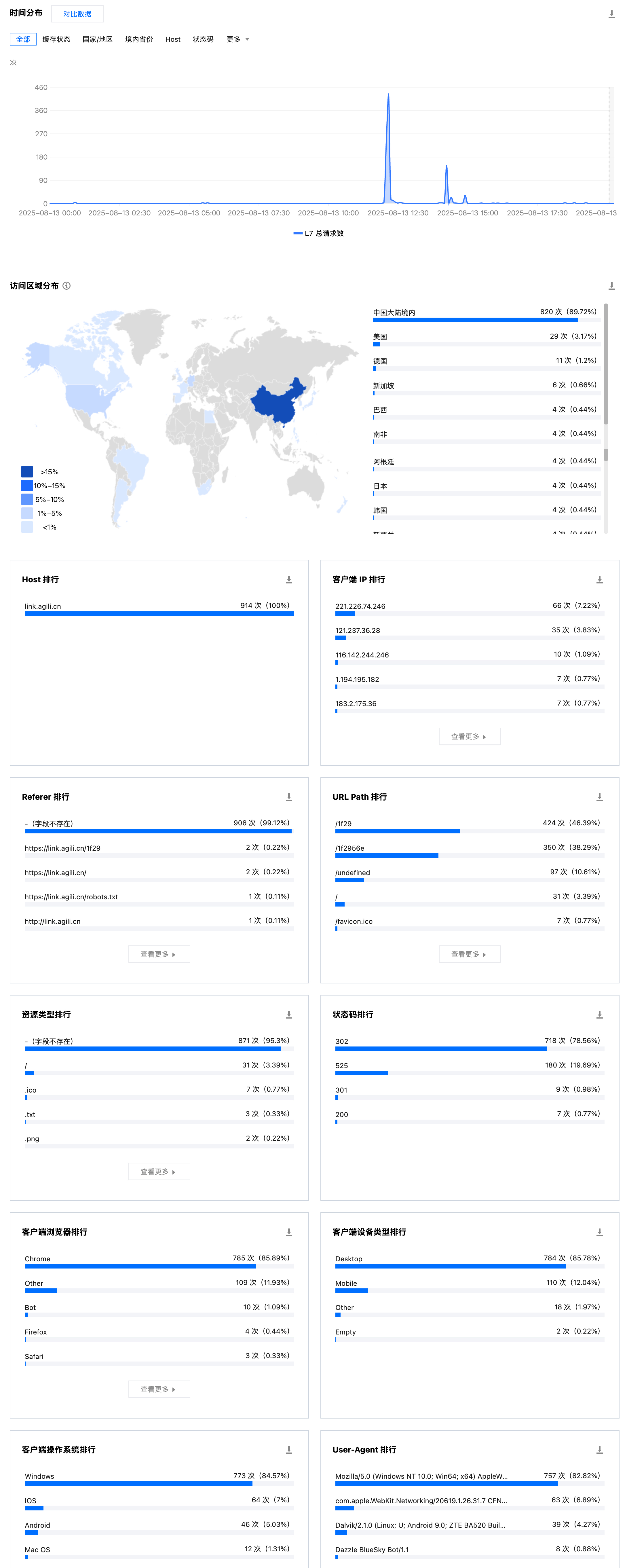Click the .ico resource type row
The image size is (627, 1568).
pyautogui.click(x=159, y=1093)
